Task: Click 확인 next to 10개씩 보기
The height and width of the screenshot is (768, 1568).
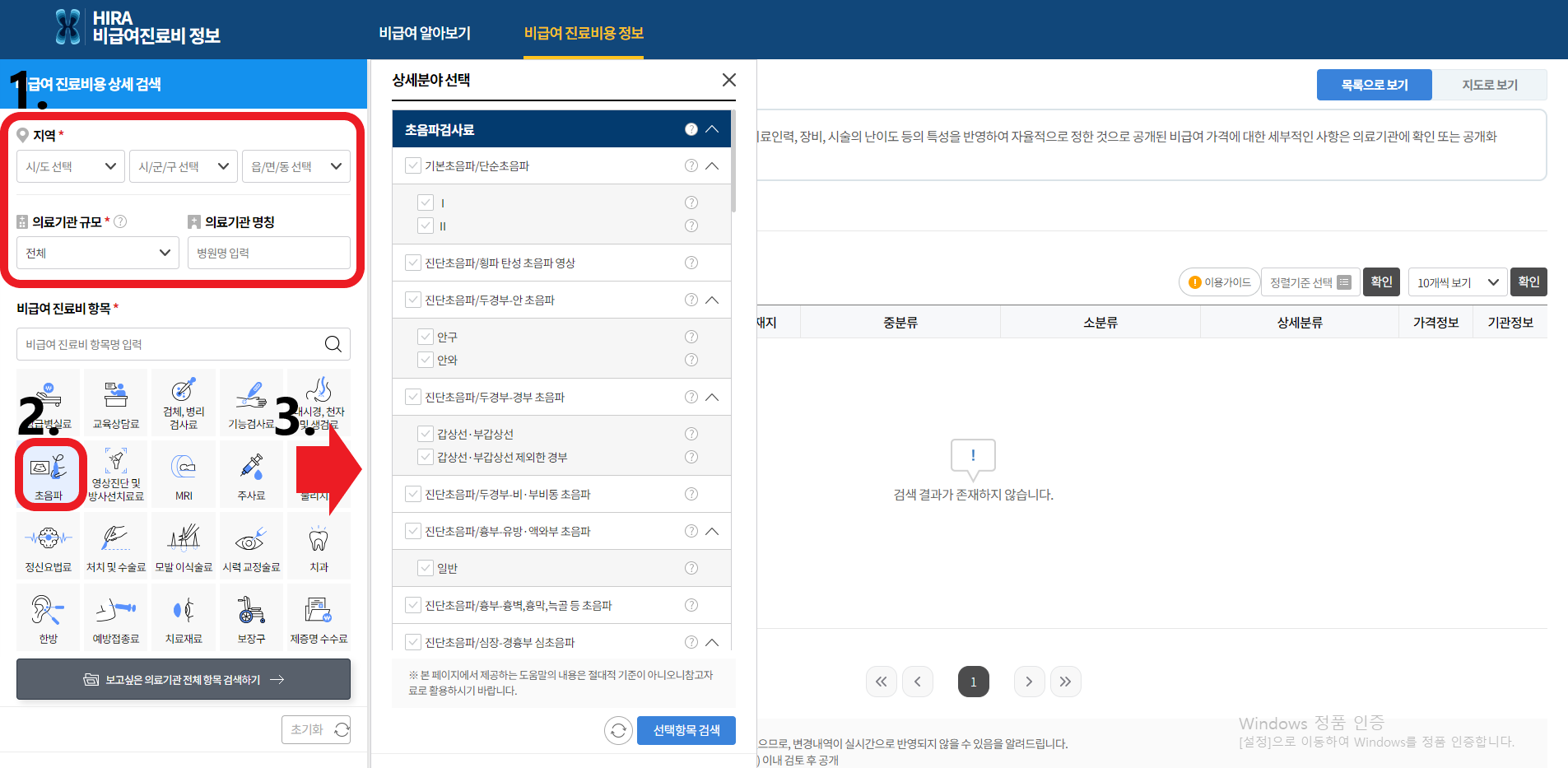Action: click(1528, 282)
